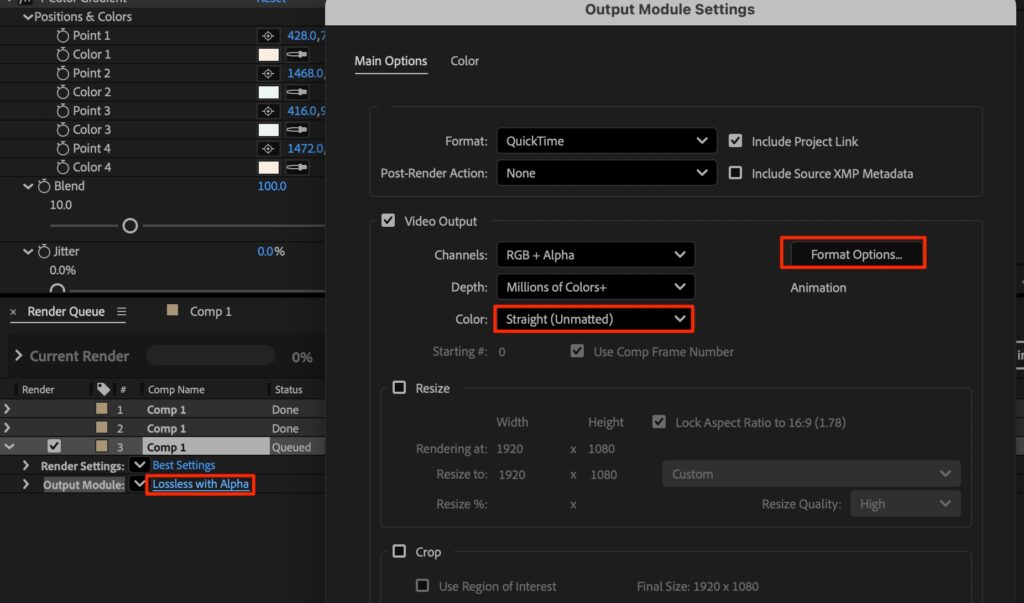Open the Render Queue panel menu icon
1024x603 pixels.
pos(121,311)
